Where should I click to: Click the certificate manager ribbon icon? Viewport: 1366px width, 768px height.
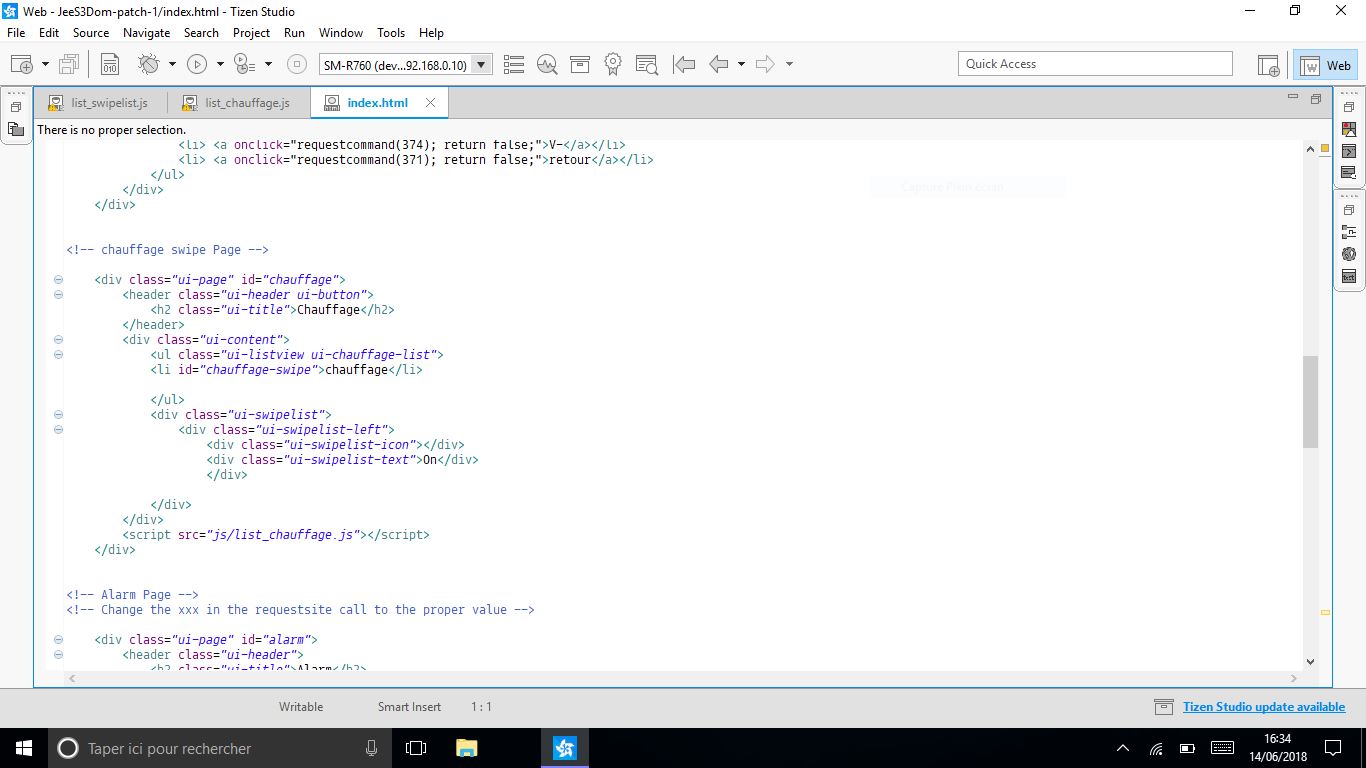tap(613, 64)
